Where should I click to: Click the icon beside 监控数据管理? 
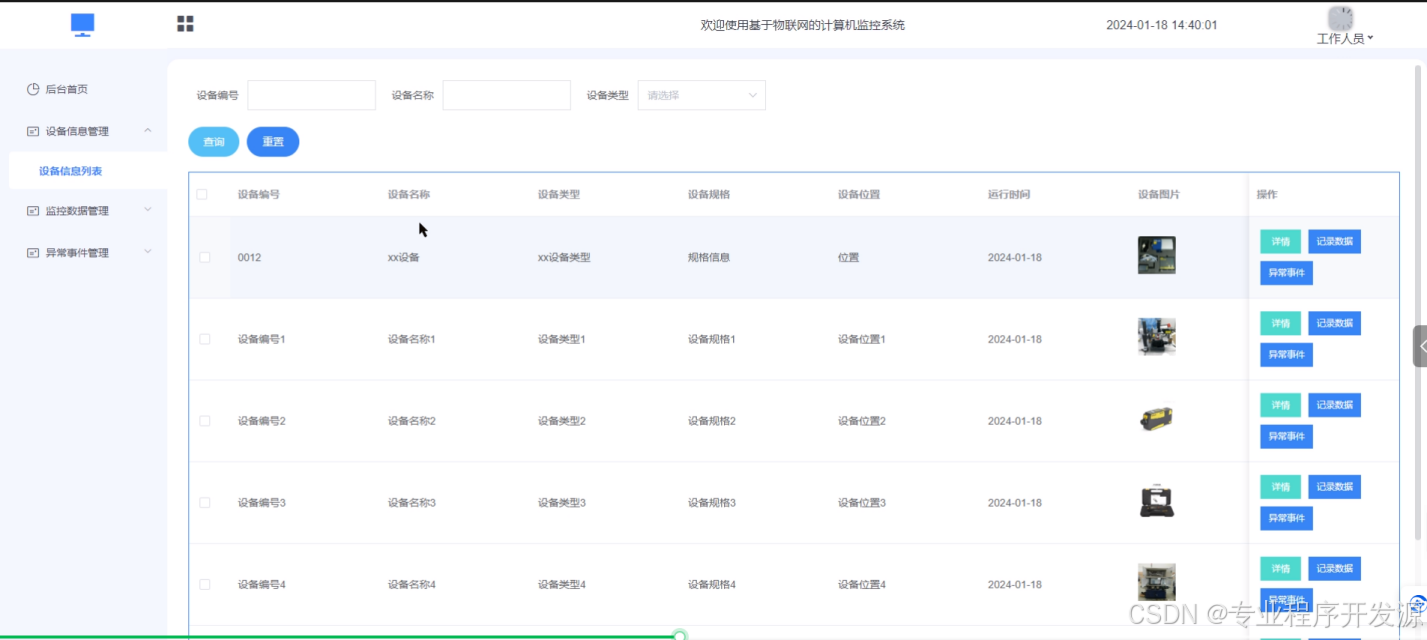coord(33,211)
